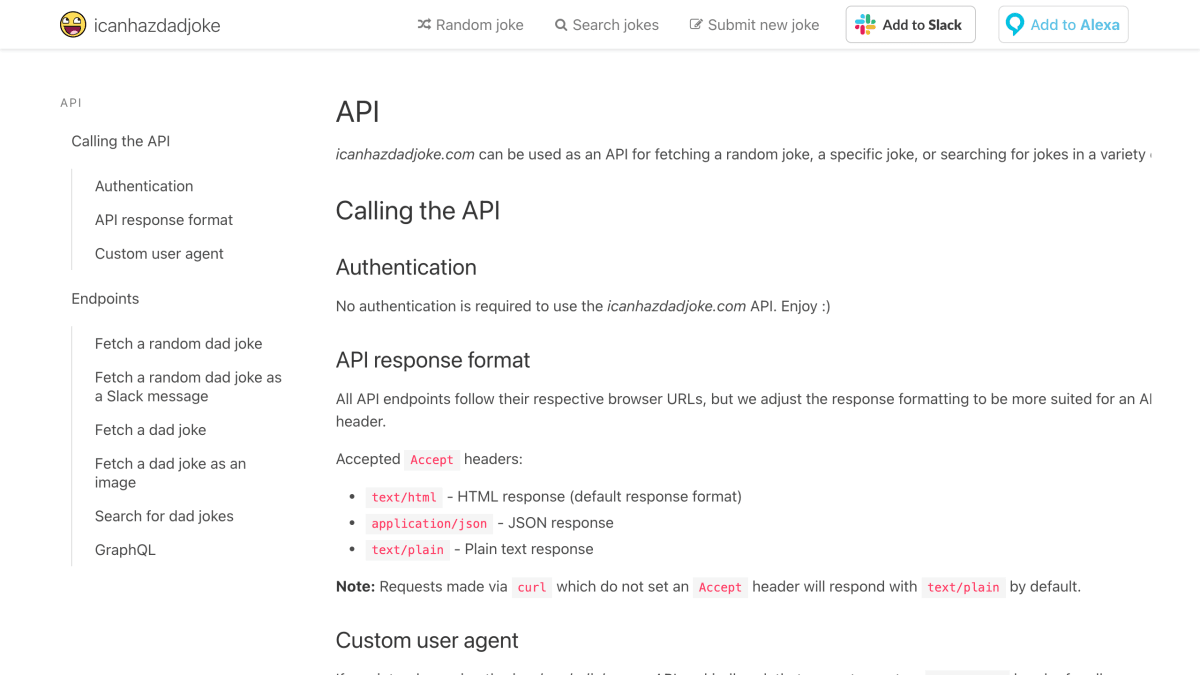
Task: Open Fetch a dad joke as an image
Action: pyautogui.click(x=170, y=473)
